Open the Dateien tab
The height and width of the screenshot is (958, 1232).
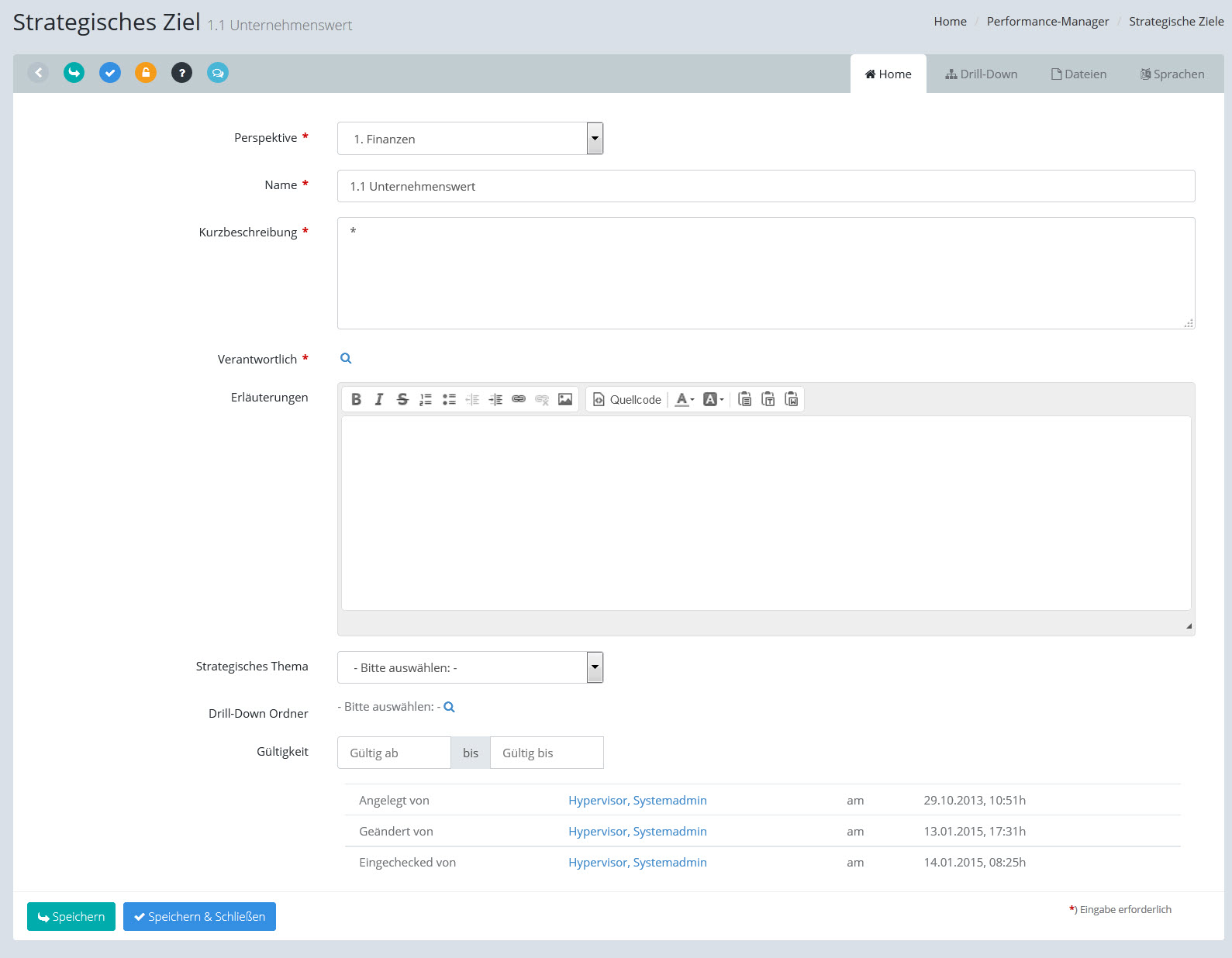[1078, 74]
